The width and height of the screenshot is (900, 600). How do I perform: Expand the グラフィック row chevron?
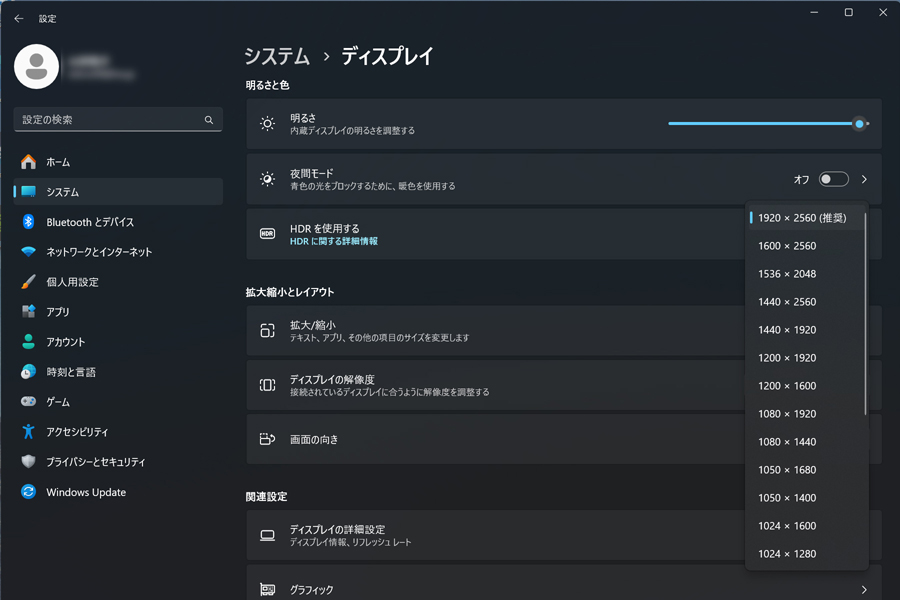tap(864, 590)
